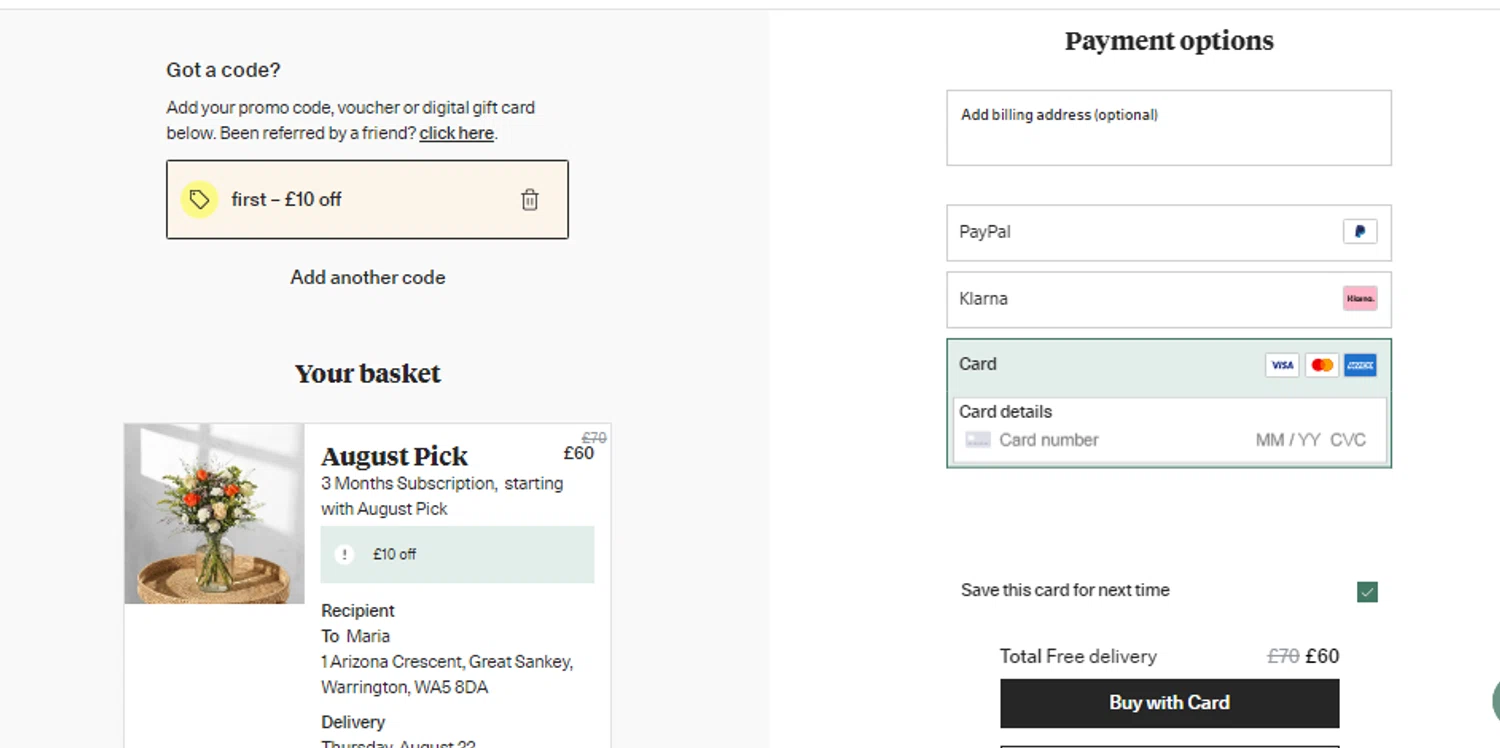Screen dimensions: 1500x748
Task: Open the referral 'click here' link
Action: [x=456, y=133]
